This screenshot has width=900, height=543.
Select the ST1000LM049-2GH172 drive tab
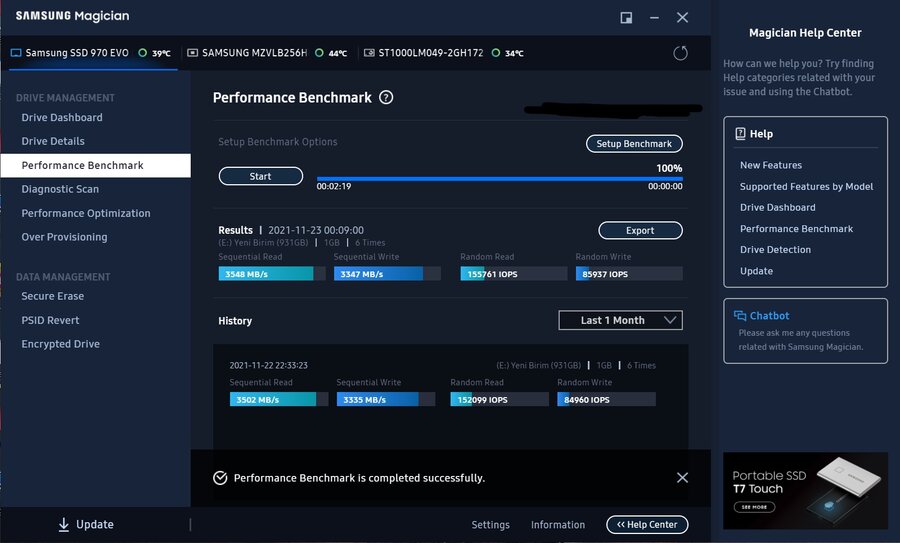[x=443, y=53]
